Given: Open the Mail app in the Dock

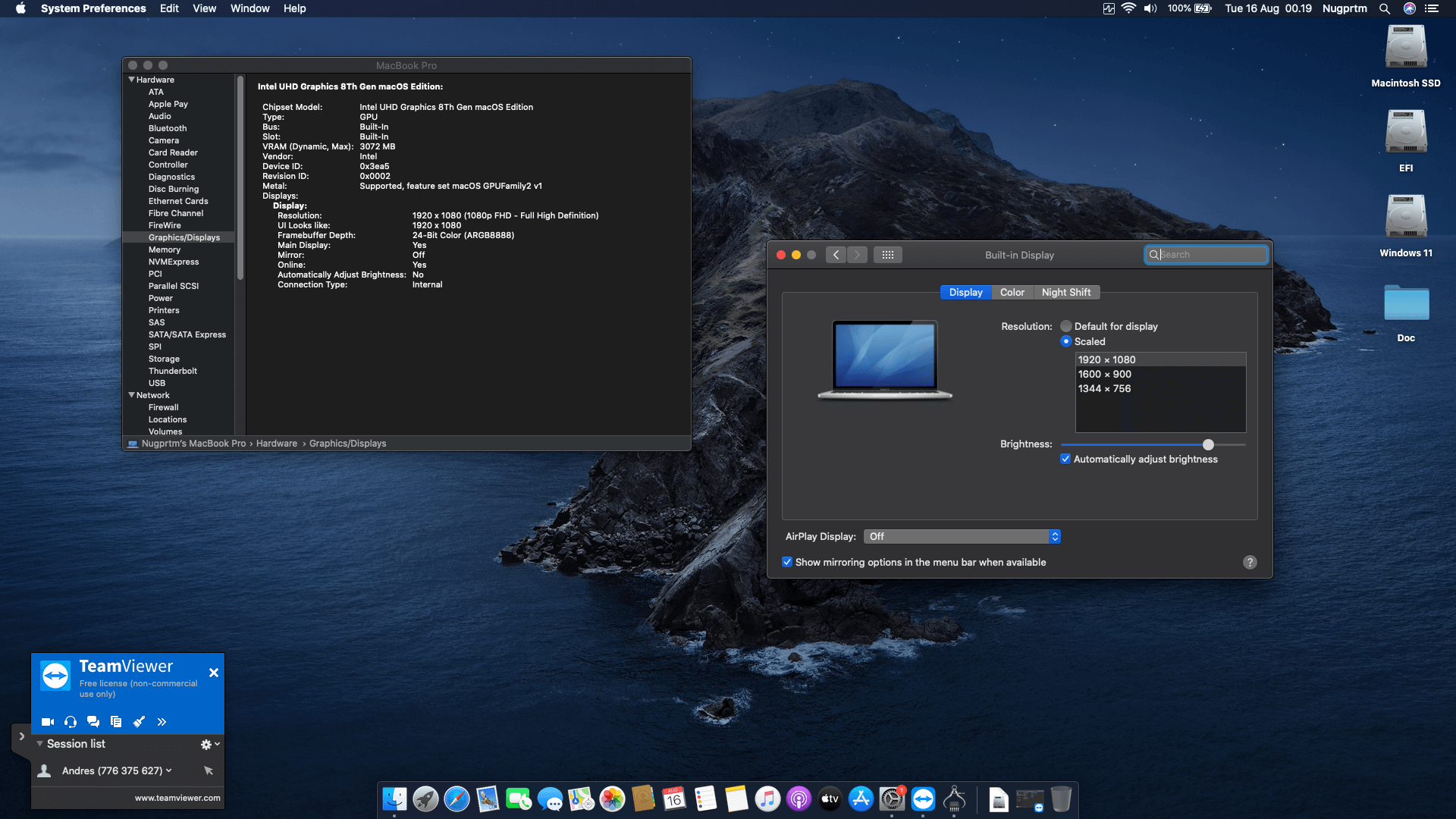Looking at the screenshot, I should click(488, 799).
